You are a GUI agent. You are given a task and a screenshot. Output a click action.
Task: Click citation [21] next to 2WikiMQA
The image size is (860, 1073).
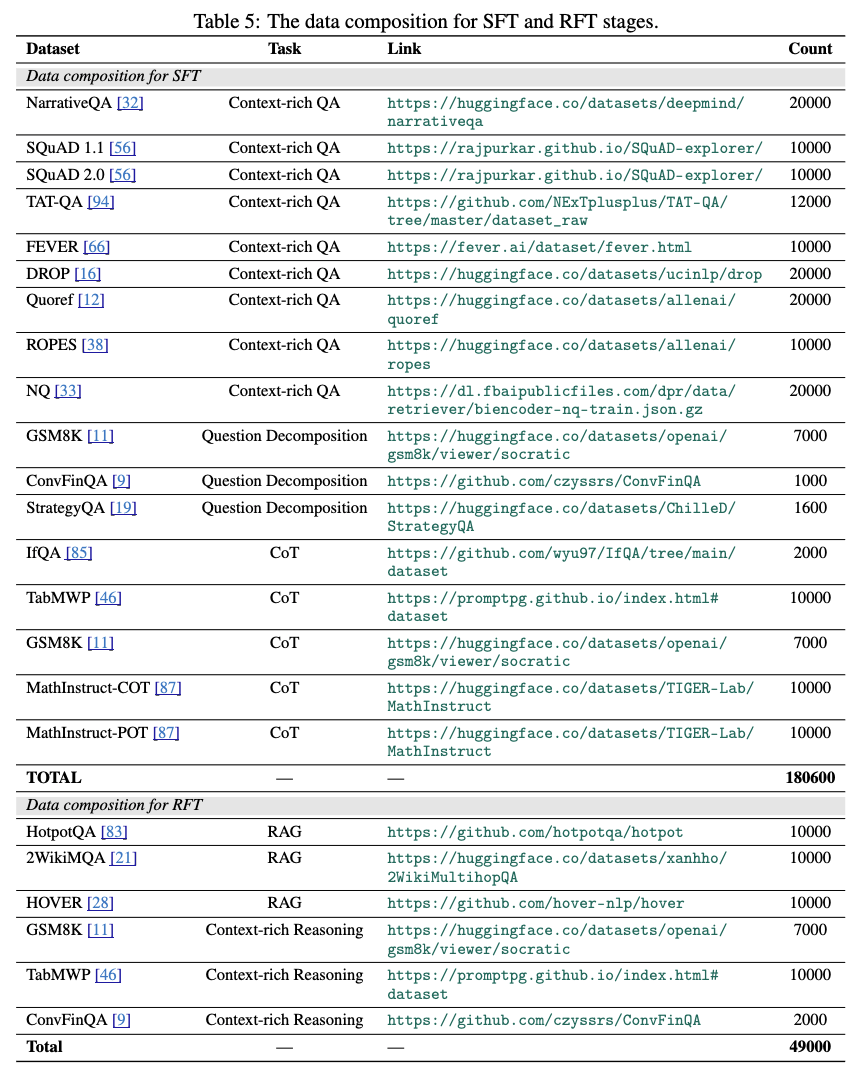click(124, 858)
